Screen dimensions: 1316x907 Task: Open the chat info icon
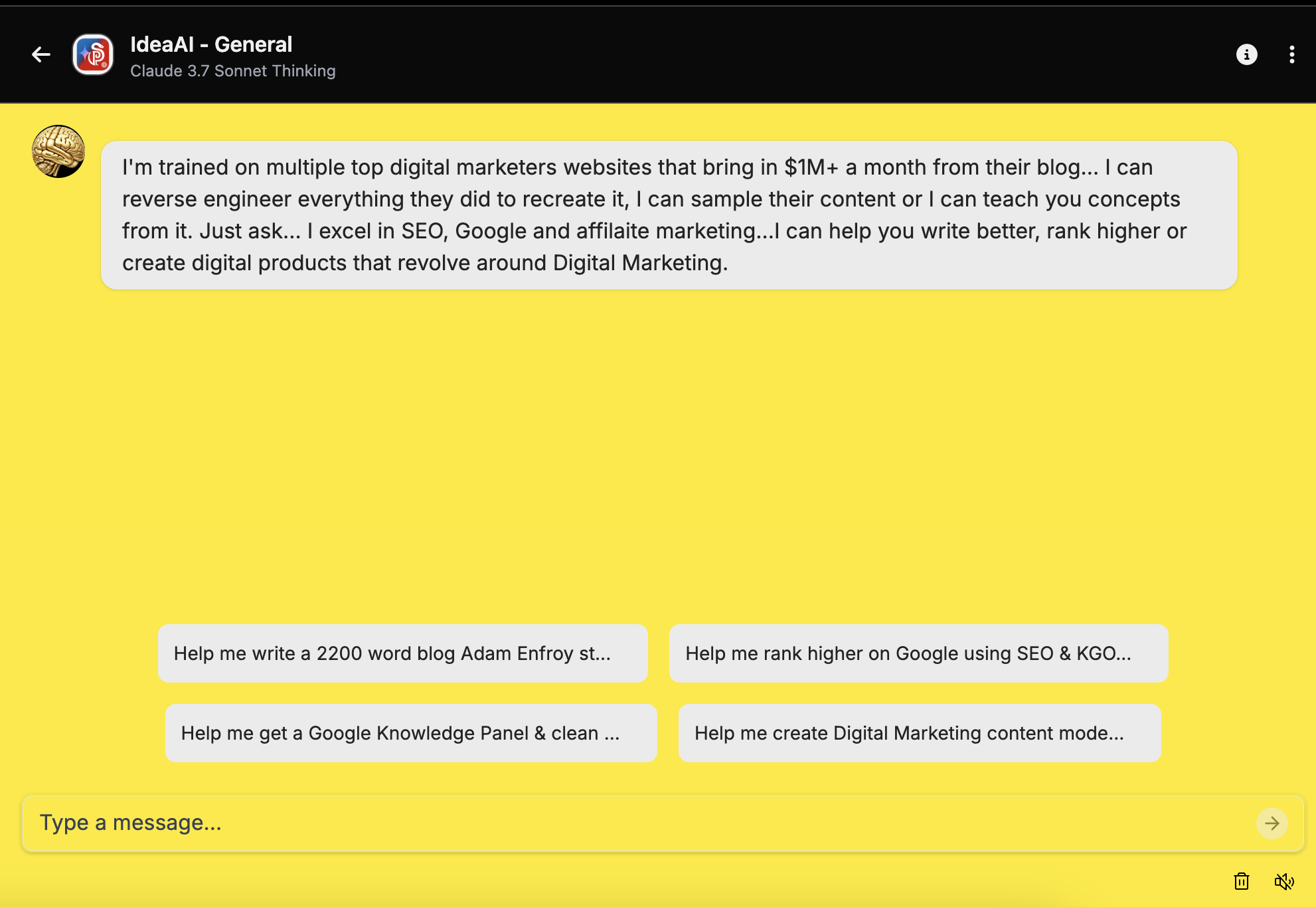click(x=1246, y=54)
